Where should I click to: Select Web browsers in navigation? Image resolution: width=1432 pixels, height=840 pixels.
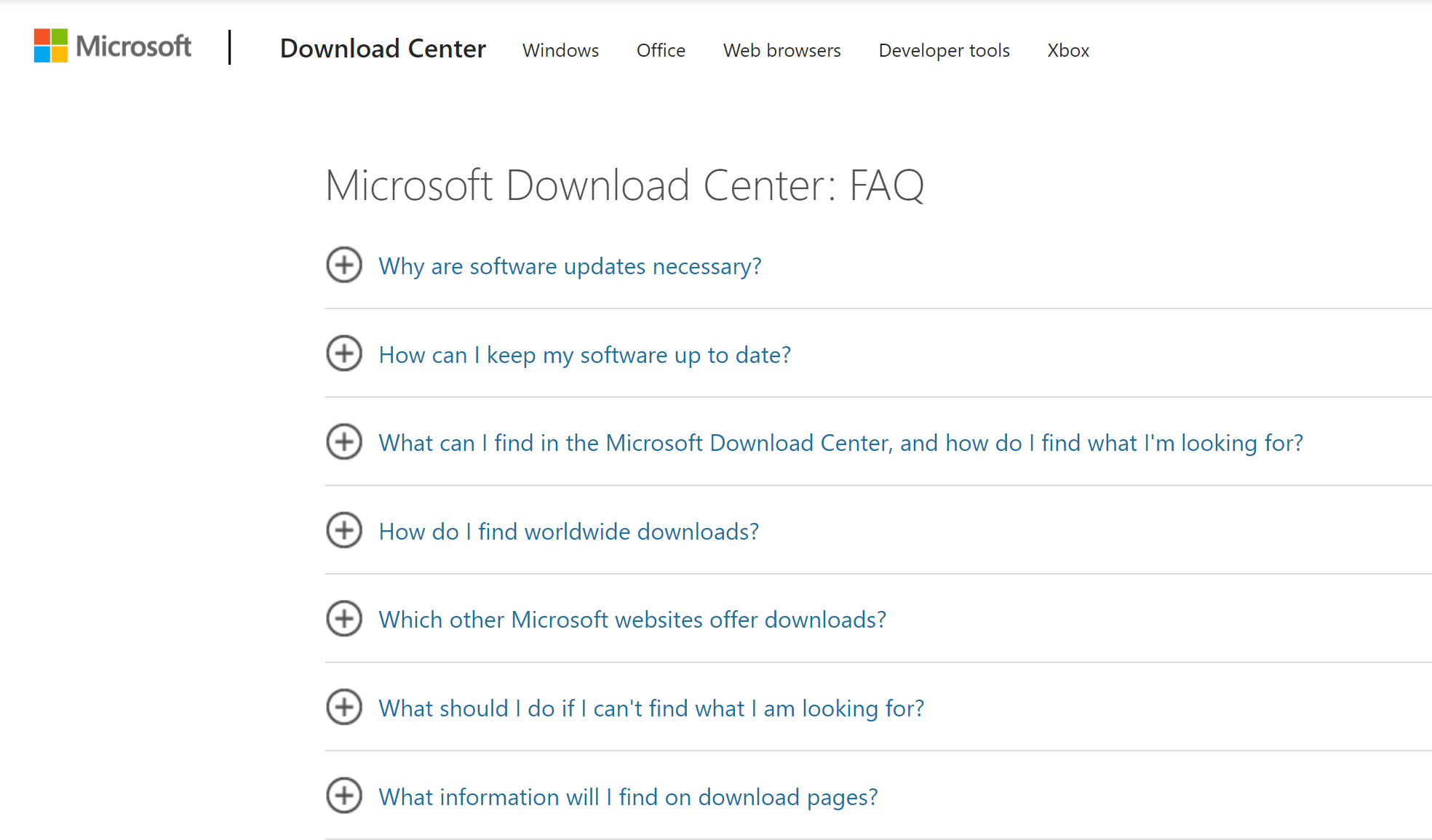[781, 50]
